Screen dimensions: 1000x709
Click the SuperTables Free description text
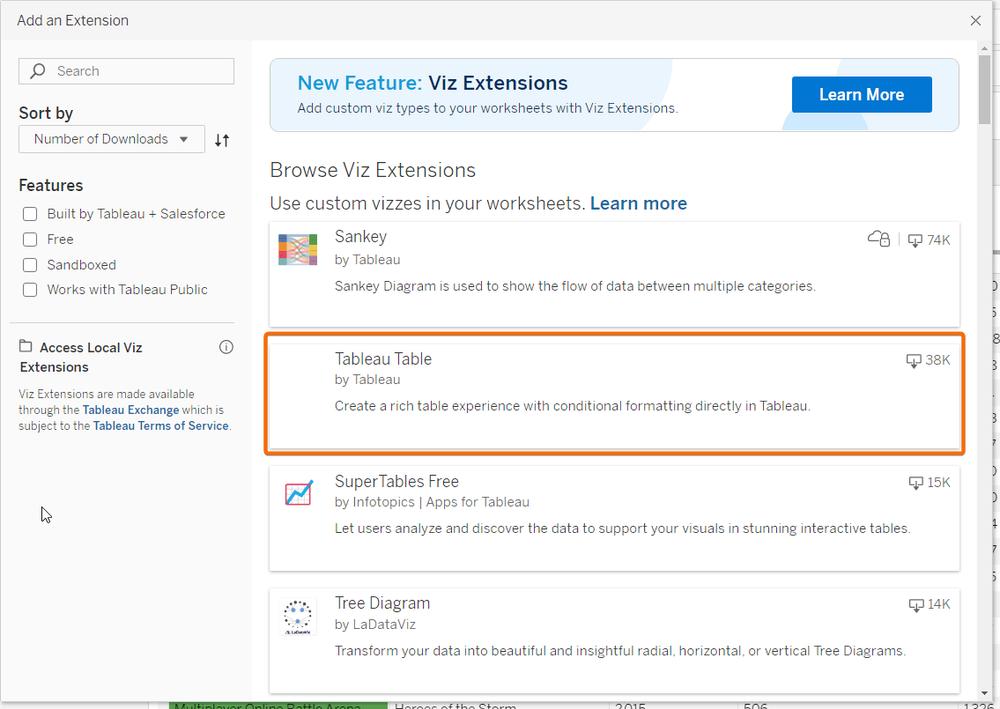[x=622, y=529]
